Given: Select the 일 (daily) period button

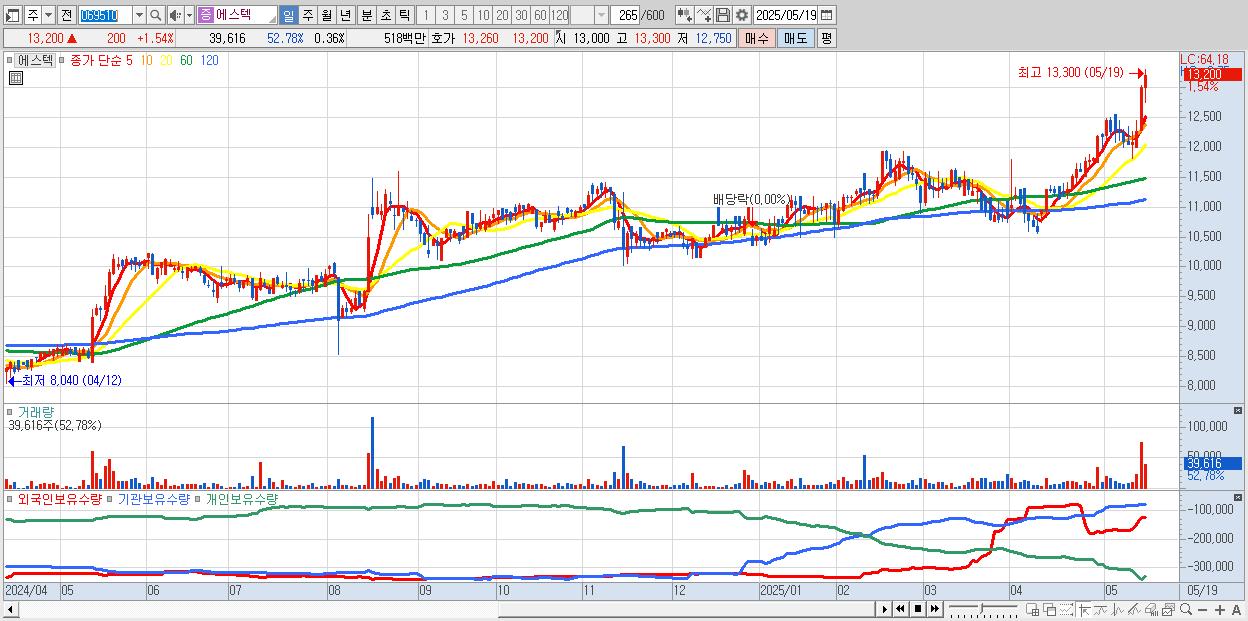Looking at the screenshot, I should coord(288,15).
